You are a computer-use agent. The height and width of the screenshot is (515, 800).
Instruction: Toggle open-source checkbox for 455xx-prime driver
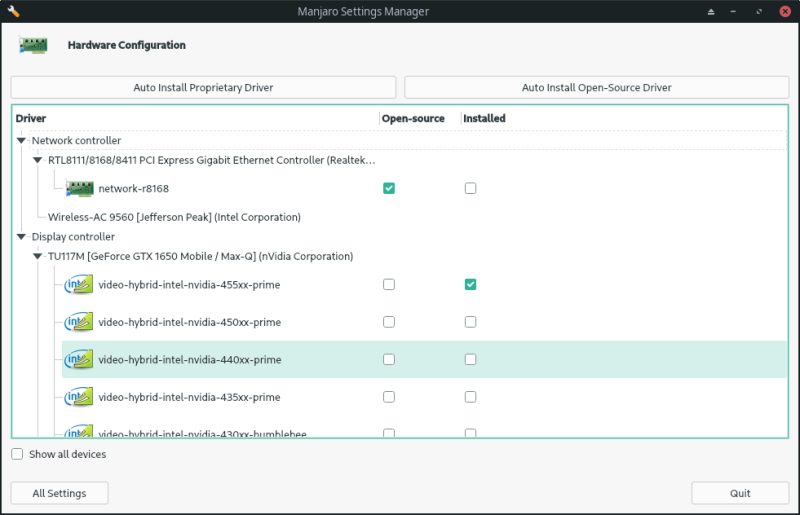[x=389, y=284]
